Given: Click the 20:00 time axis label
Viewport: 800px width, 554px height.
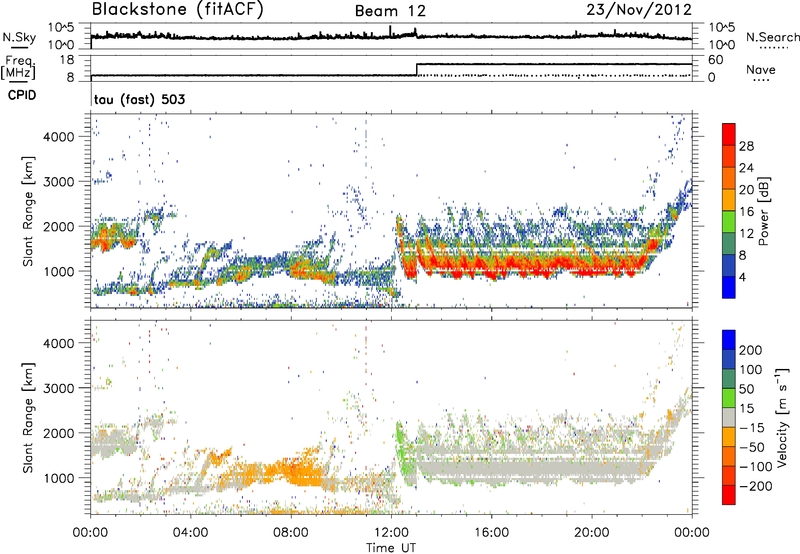Looking at the screenshot, I should 591,532.
